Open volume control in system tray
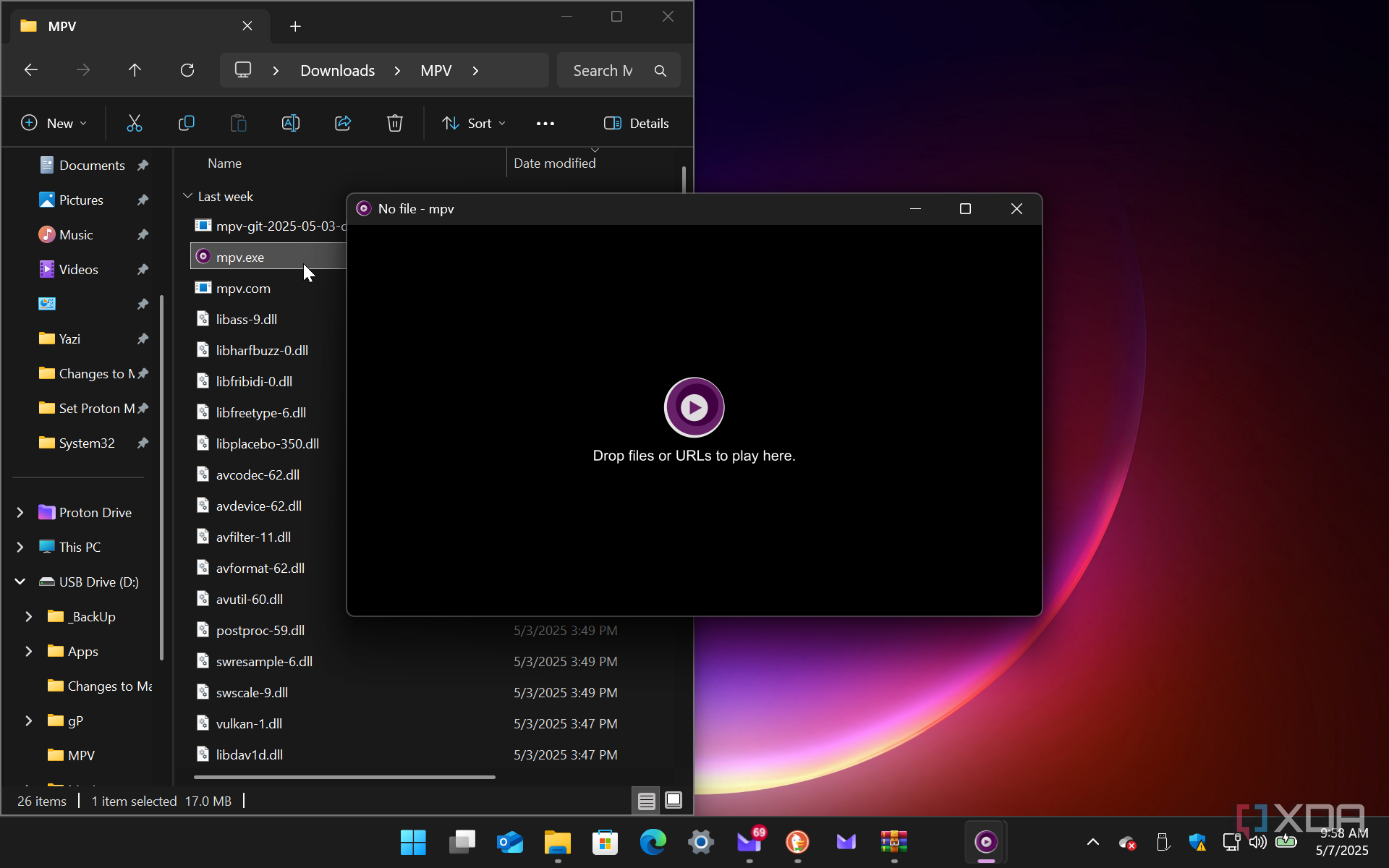The image size is (1389, 868). (x=1258, y=842)
